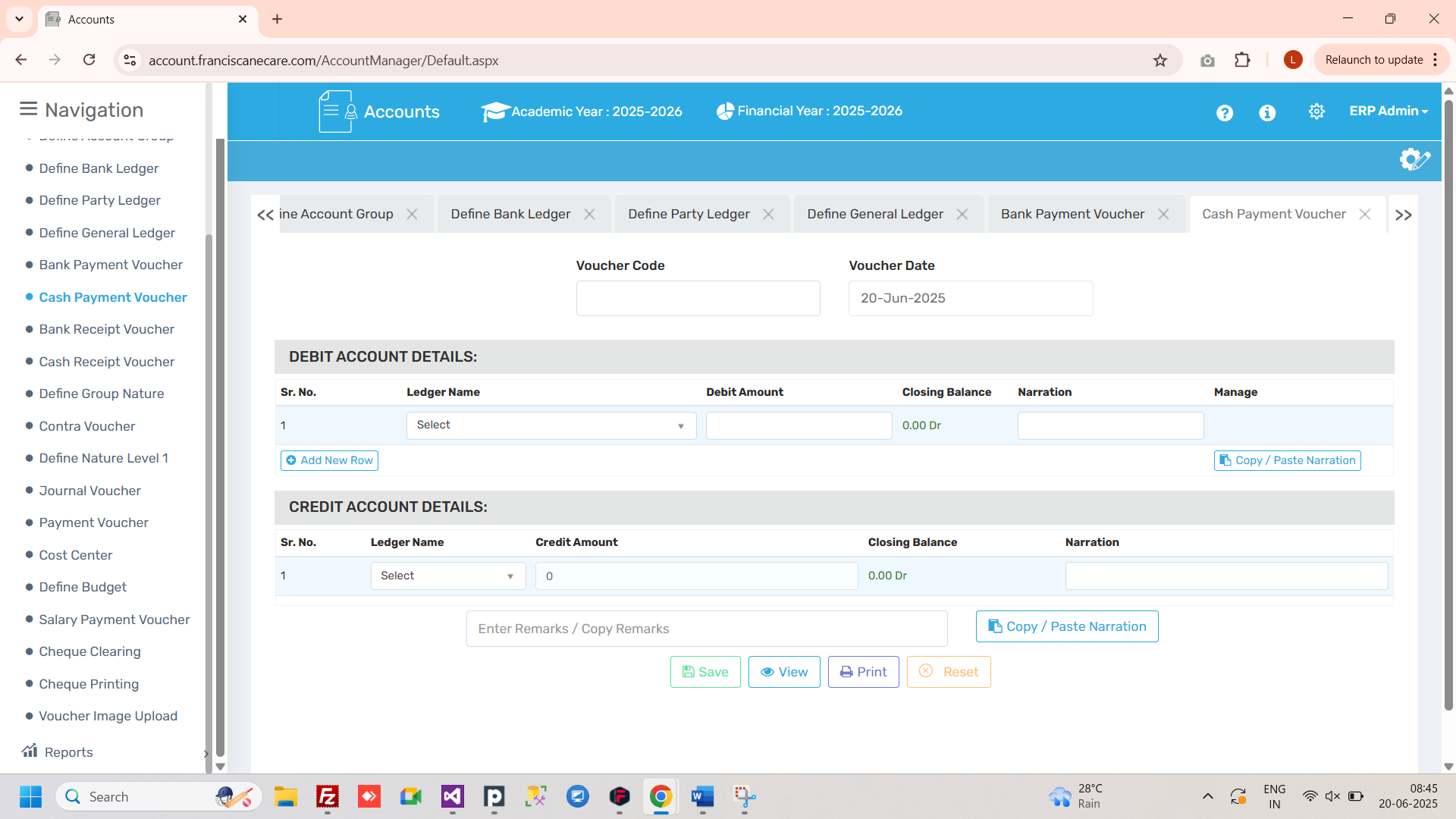Open the info icon in header
Screen dimensions: 1456x819
[x=1267, y=113]
